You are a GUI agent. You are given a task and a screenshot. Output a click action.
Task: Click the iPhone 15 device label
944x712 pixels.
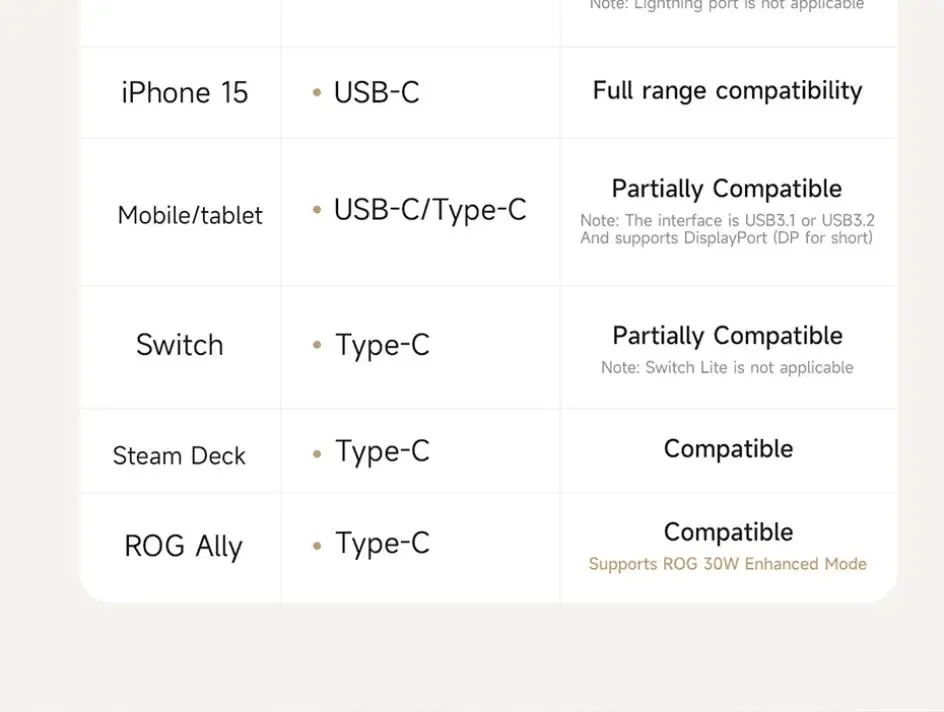184,93
